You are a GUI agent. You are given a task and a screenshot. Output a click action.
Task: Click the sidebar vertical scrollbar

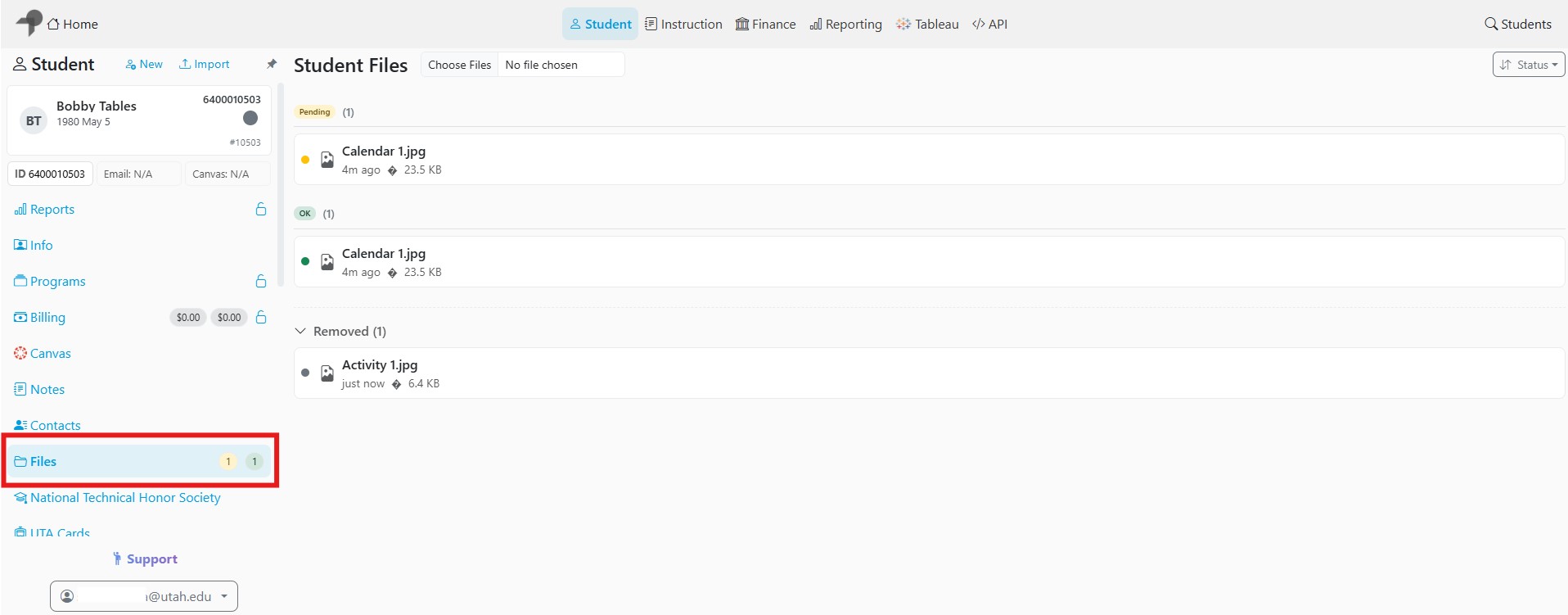pos(281,184)
